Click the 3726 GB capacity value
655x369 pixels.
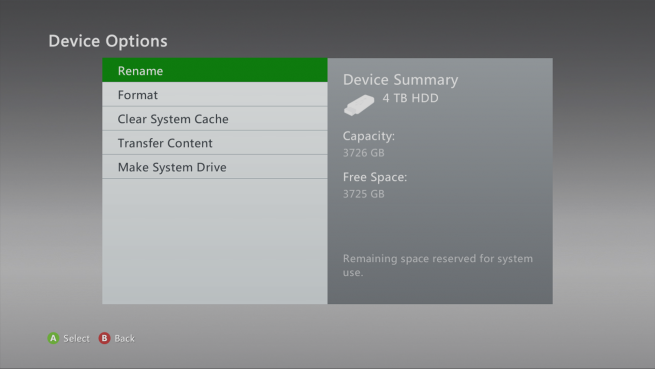point(363,153)
